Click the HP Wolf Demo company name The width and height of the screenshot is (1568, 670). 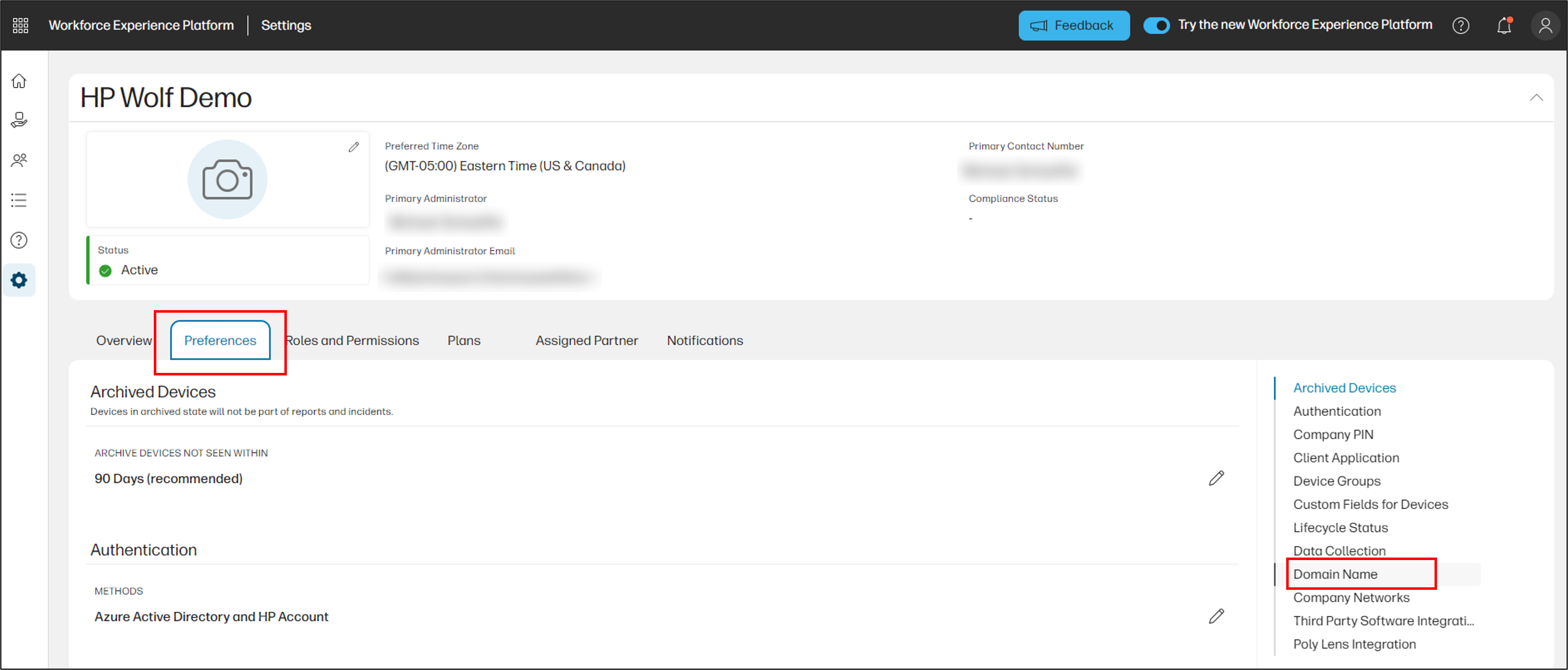pyautogui.click(x=166, y=97)
